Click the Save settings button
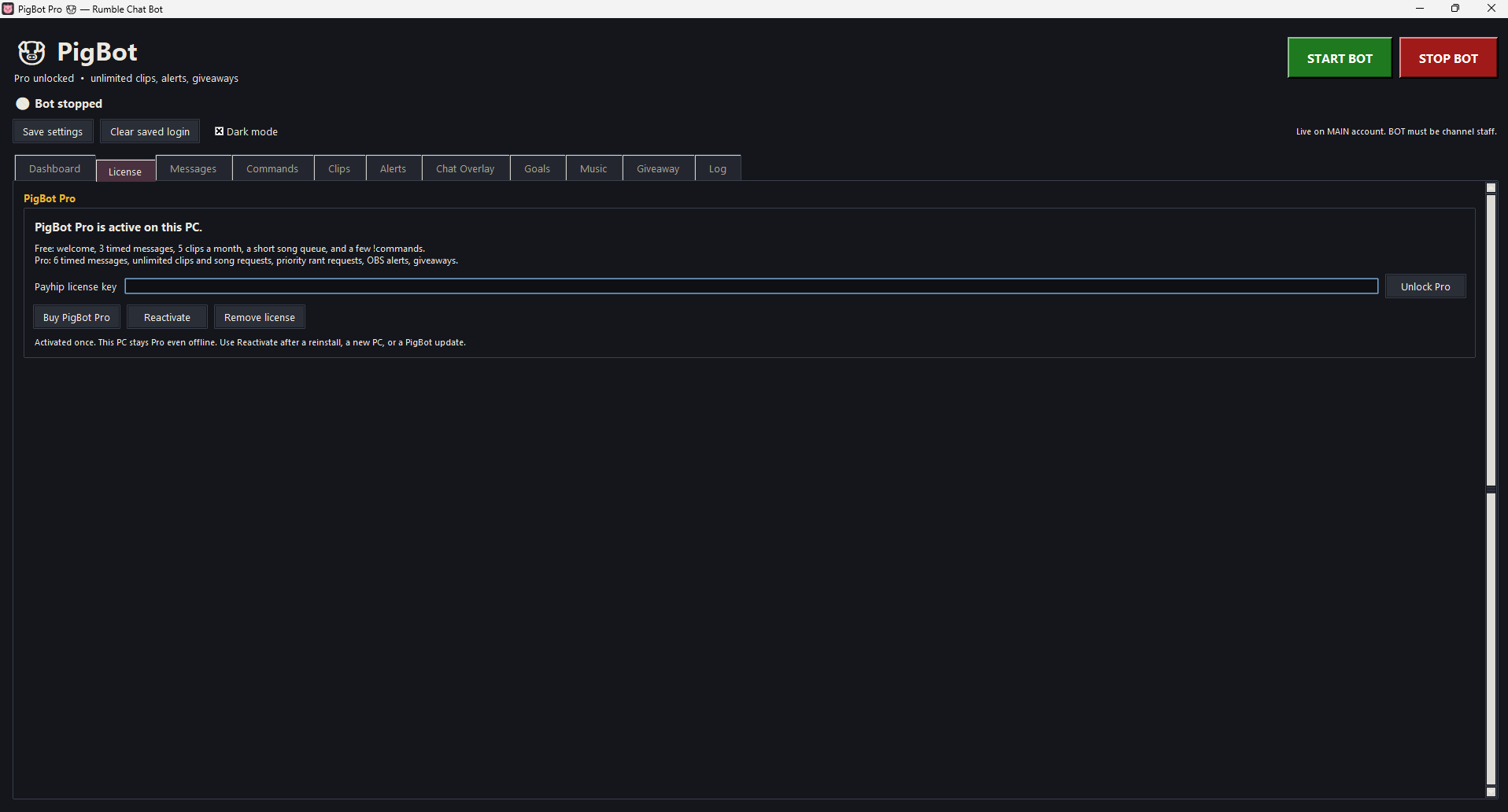1508x812 pixels. coord(53,131)
